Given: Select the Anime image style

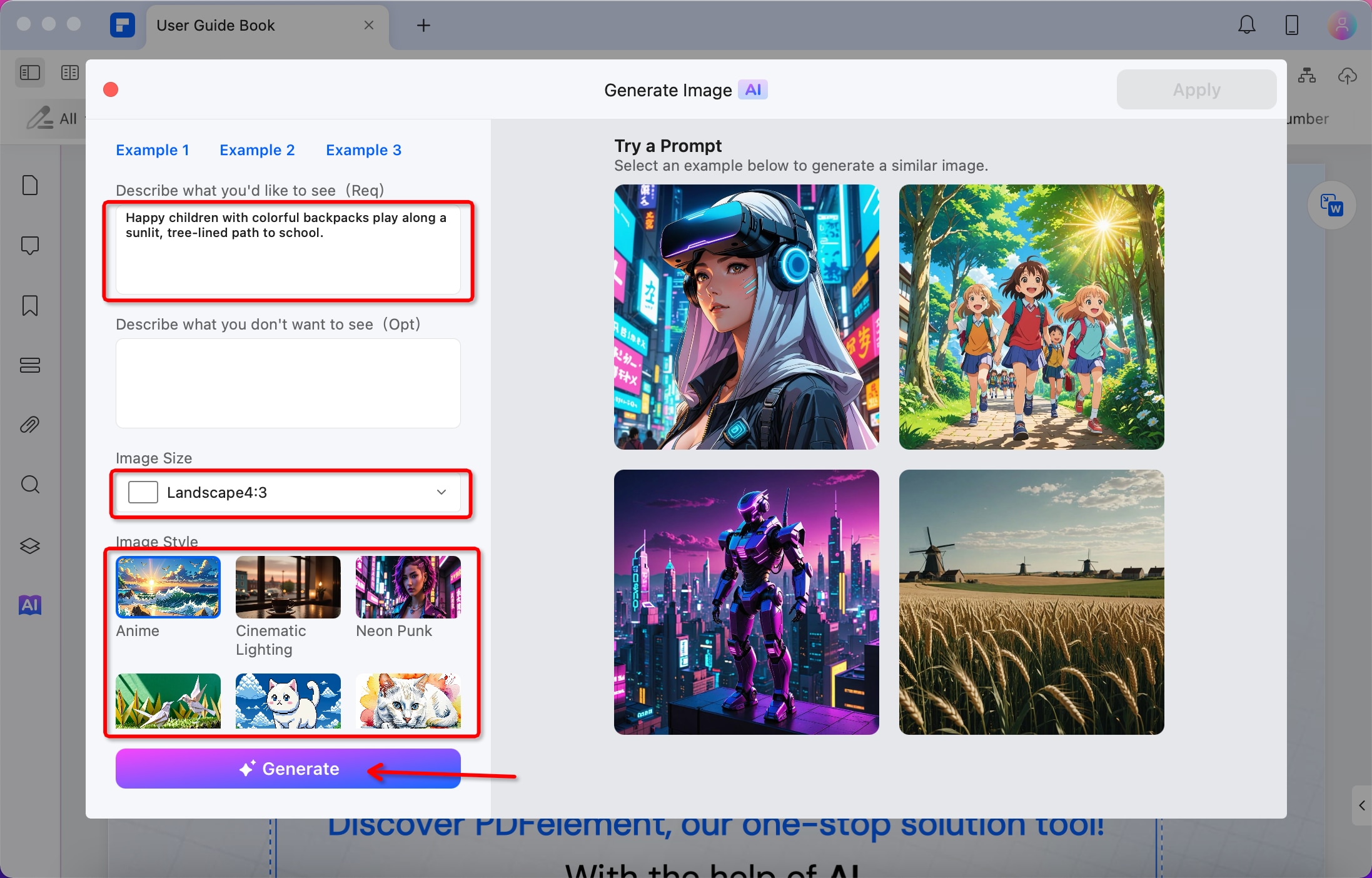Looking at the screenshot, I should [168, 587].
